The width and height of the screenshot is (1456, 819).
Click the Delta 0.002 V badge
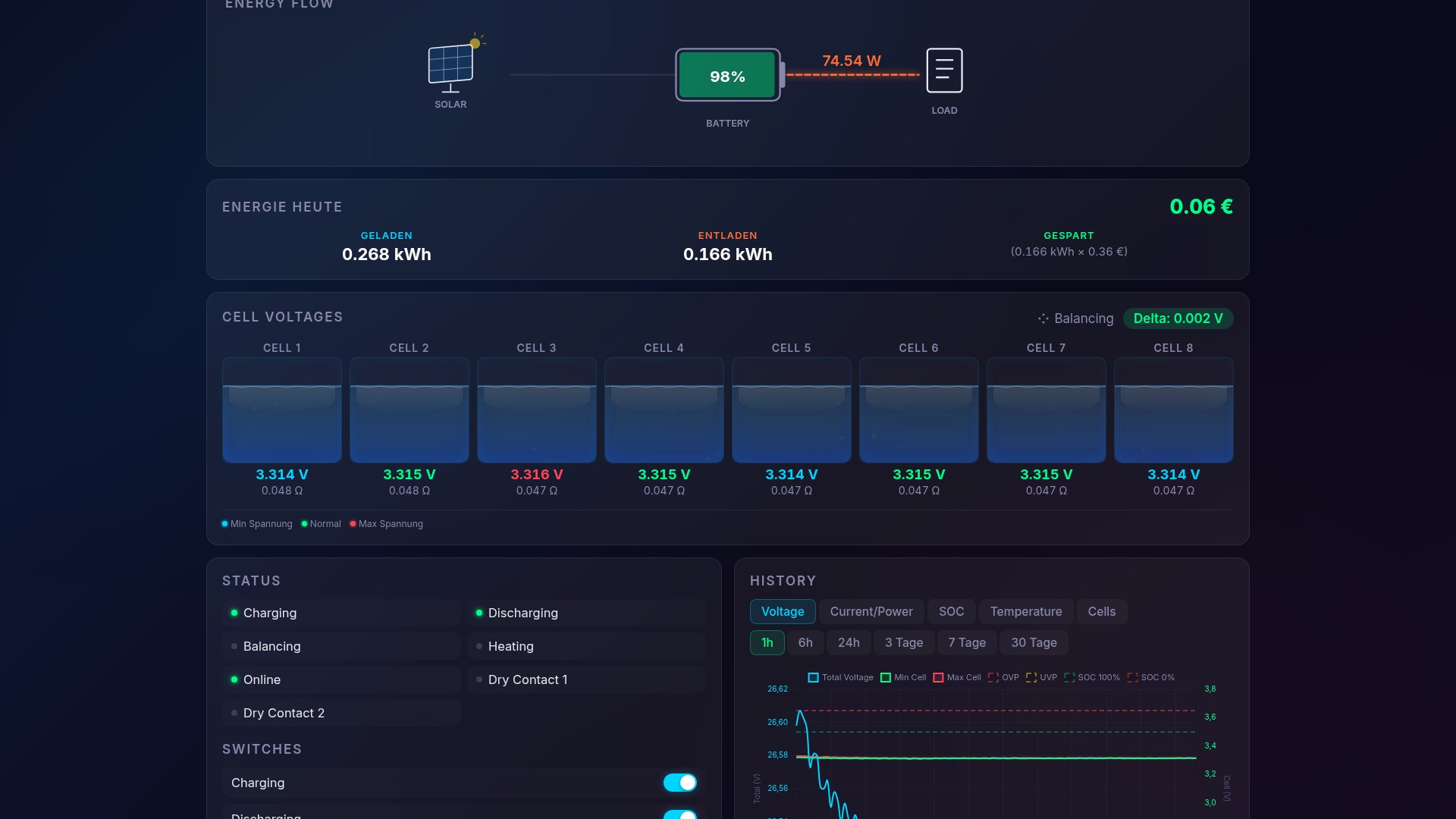[x=1178, y=319]
